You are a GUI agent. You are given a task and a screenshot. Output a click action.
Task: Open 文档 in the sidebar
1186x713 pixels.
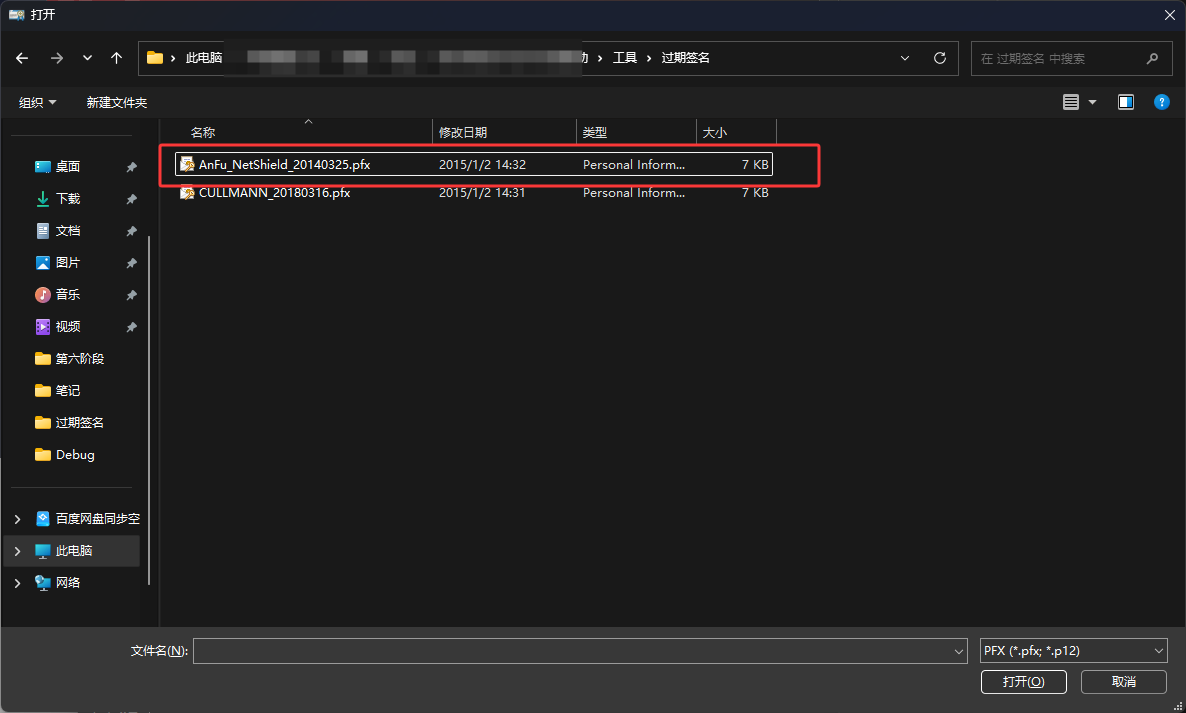[x=67, y=231]
